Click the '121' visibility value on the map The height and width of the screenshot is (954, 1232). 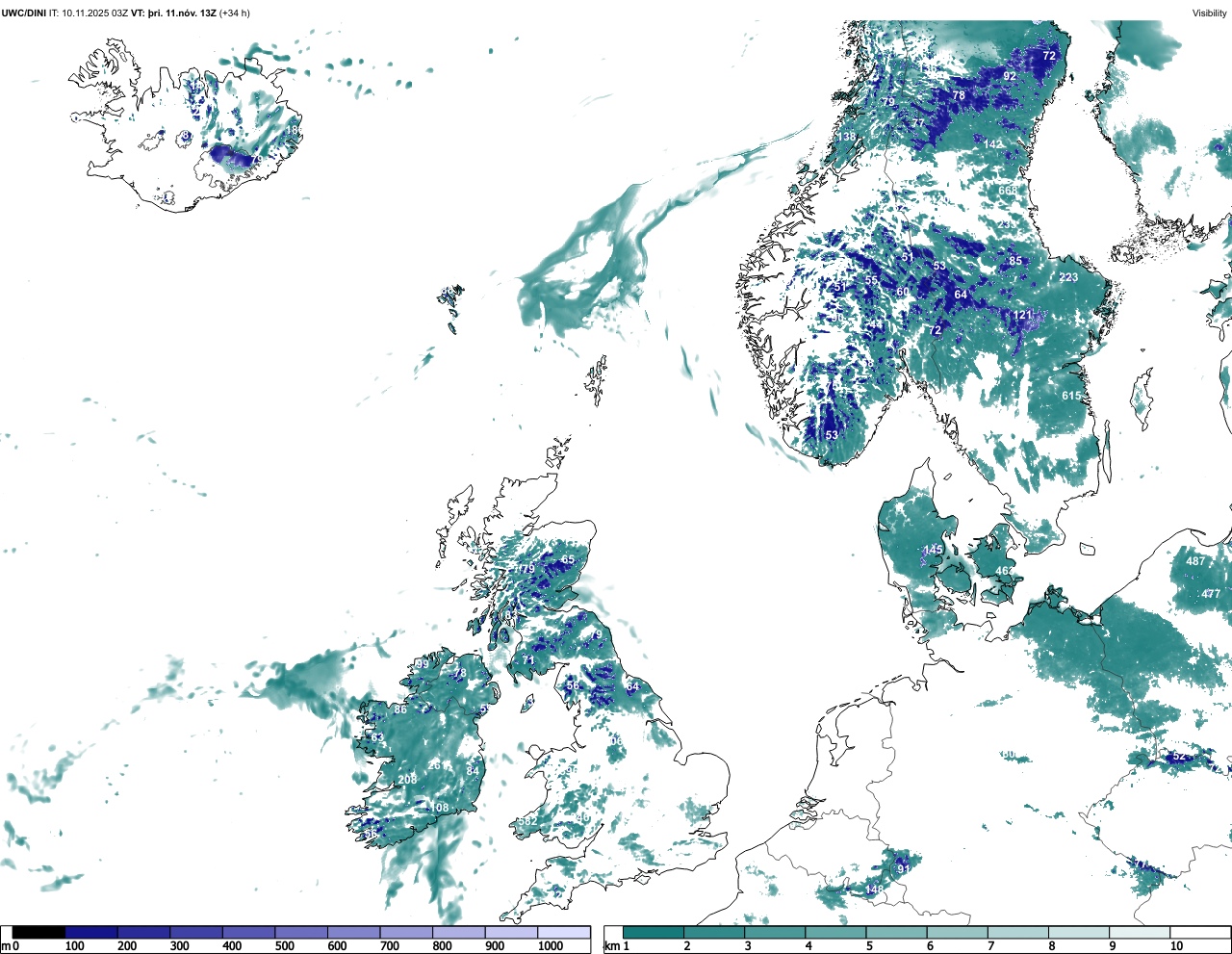pos(1022,315)
